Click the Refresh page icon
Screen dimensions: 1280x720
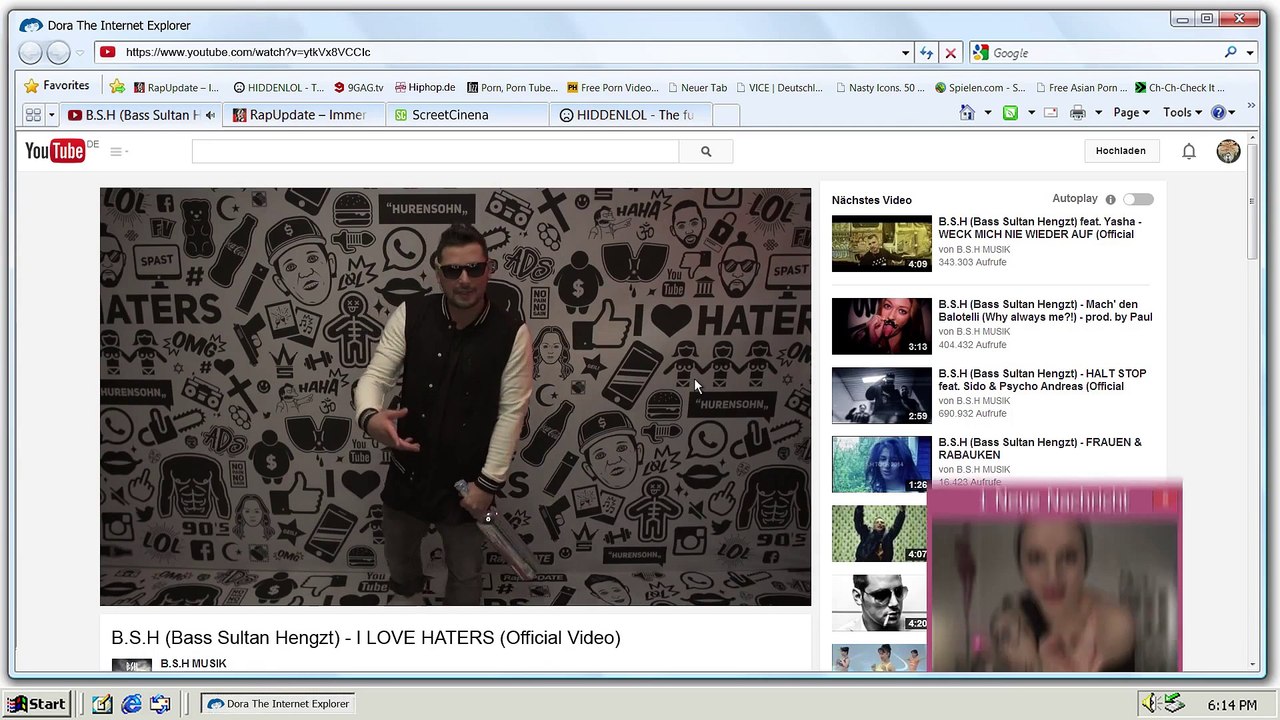[x=927, y=53]
